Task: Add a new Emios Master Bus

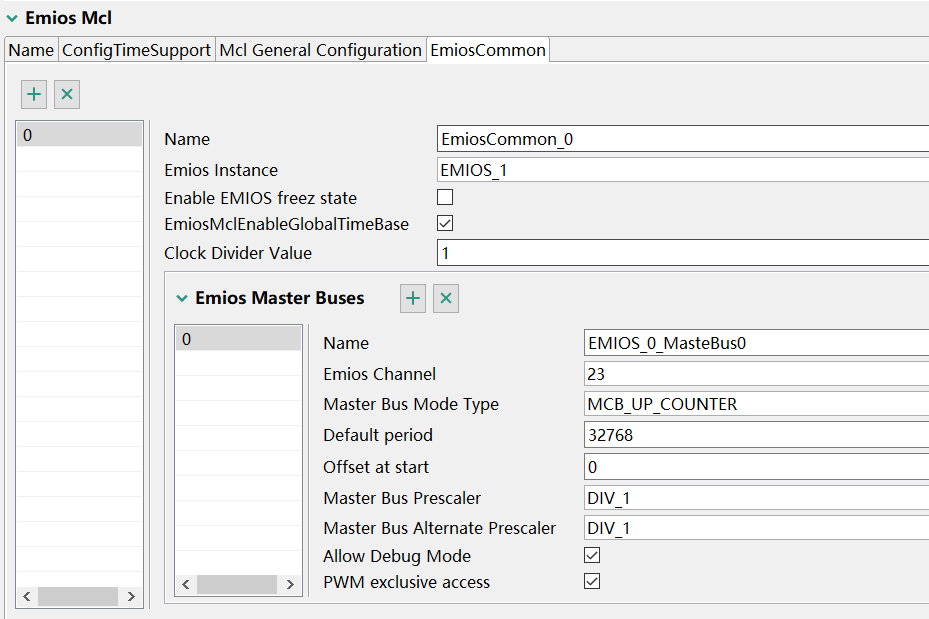Action: coord(413,298)
